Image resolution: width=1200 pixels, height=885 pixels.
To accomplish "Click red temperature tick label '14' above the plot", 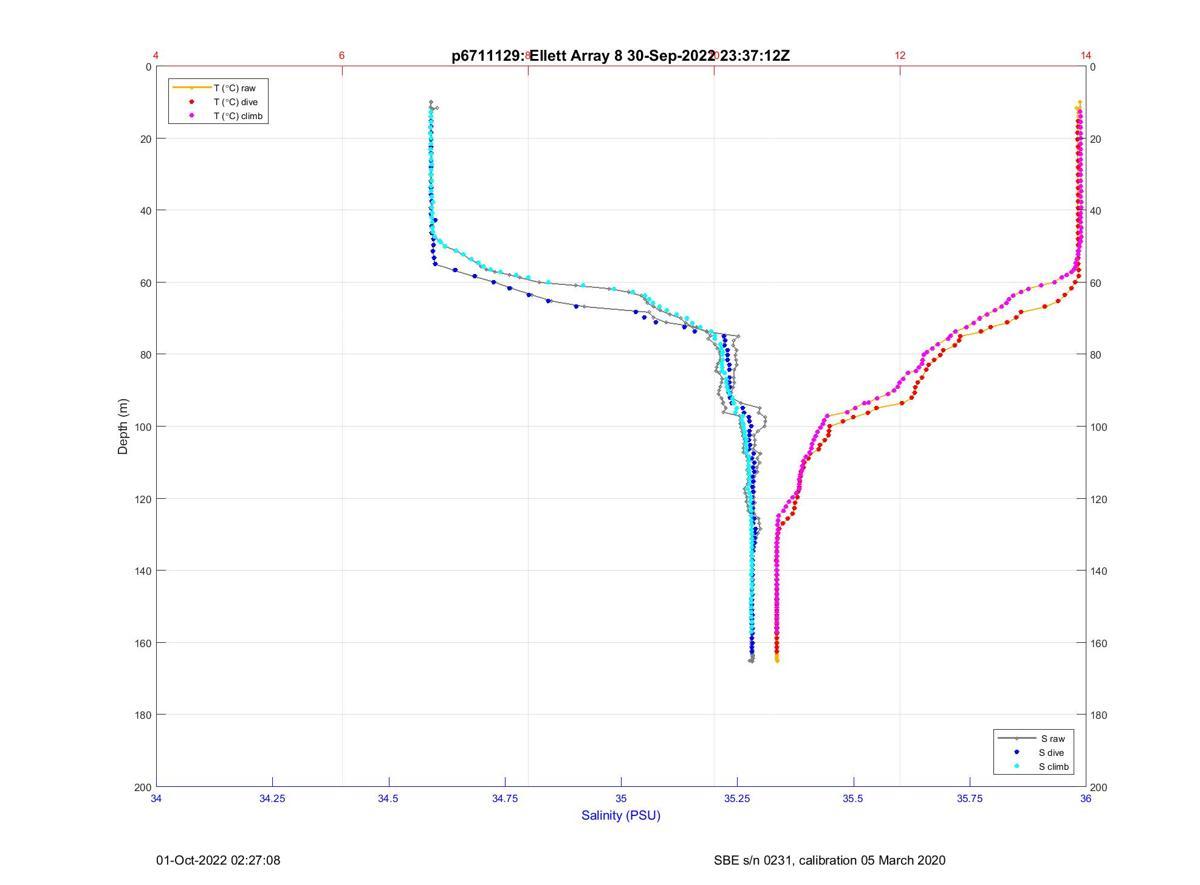I will pyautogui.click(x=1086, y=55).
